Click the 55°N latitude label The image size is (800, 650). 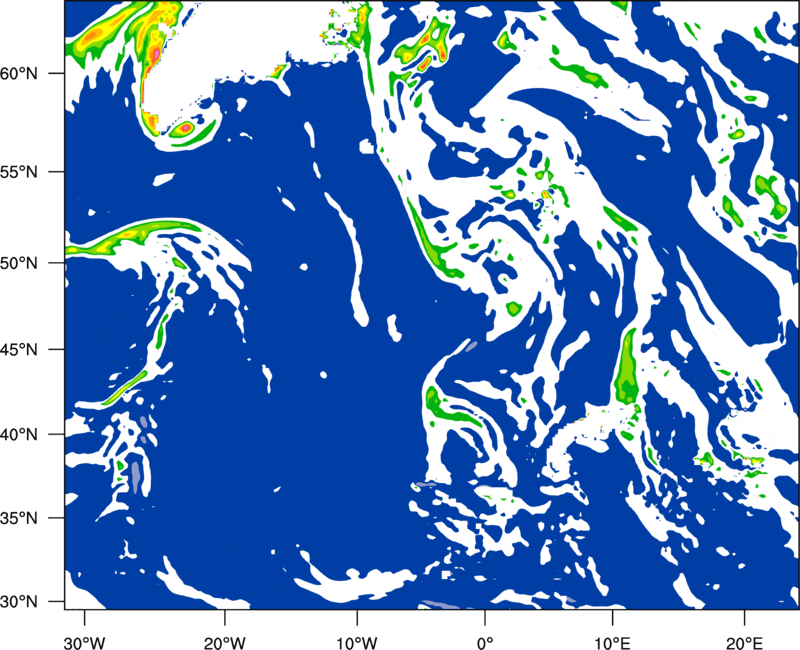tap(19, 172)
